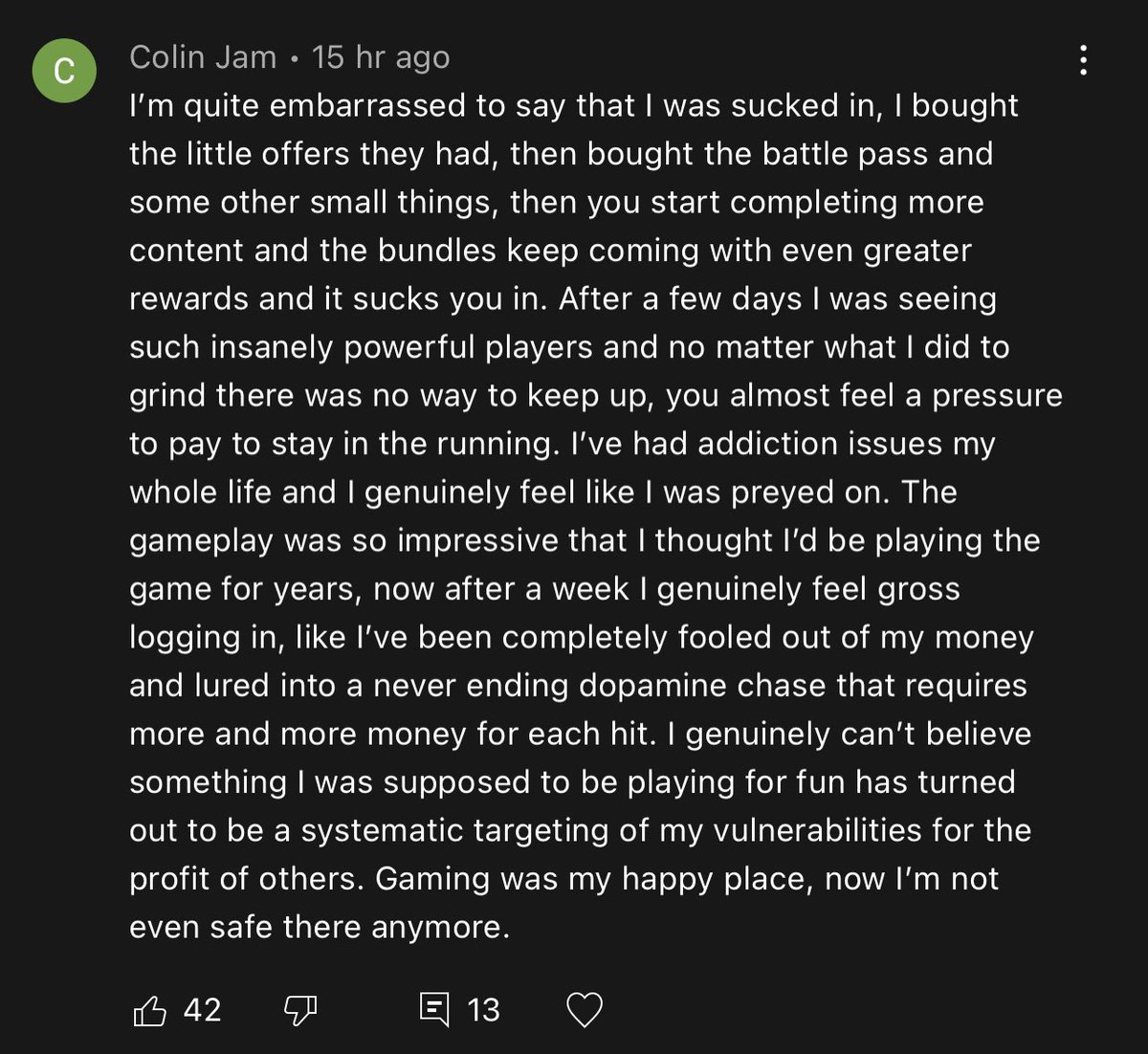Click the 15 hr ago timestamp
1148x1054 pixels.
[380, 57]
